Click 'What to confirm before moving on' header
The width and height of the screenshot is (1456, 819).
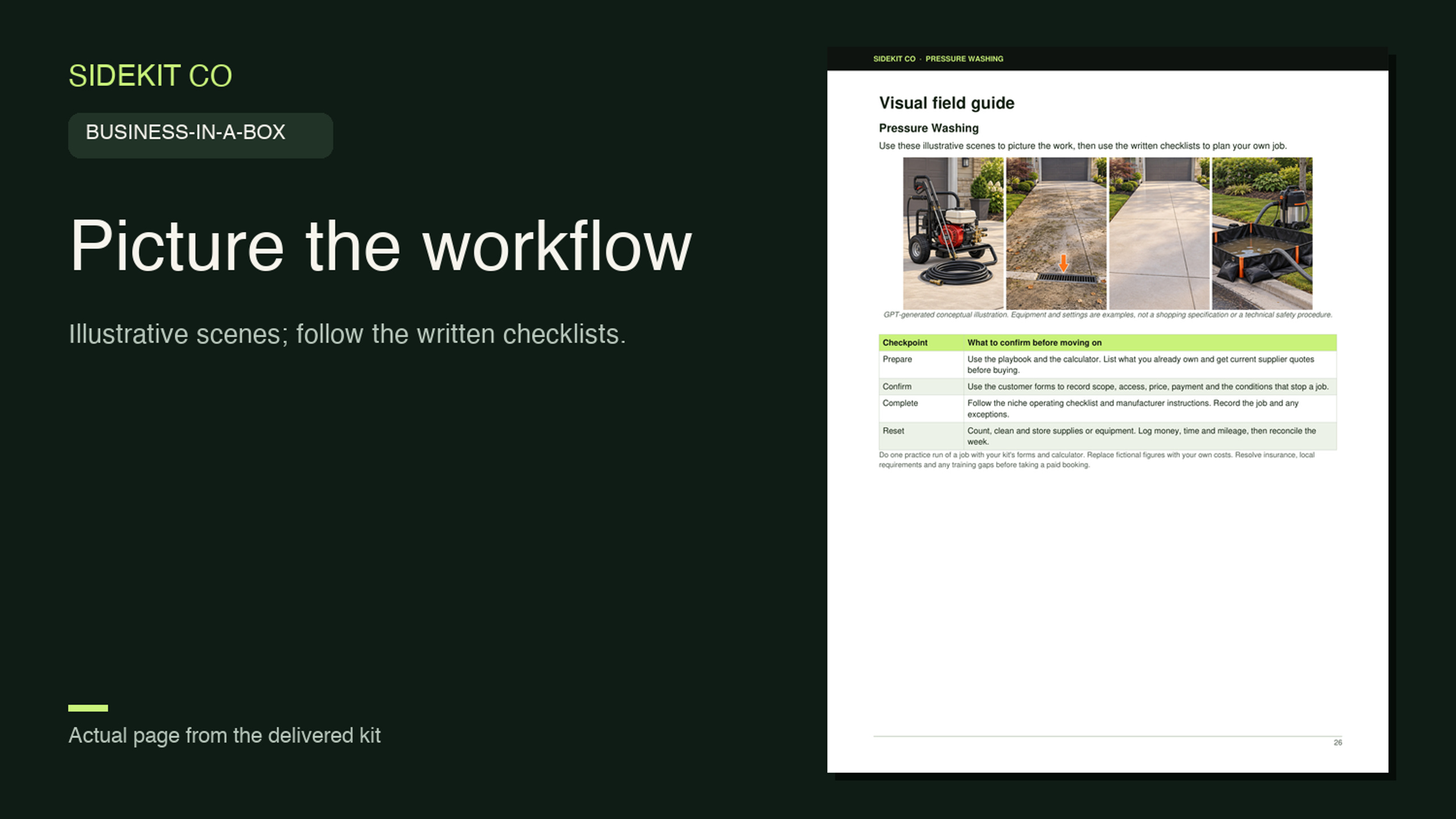coord(1150,342)
